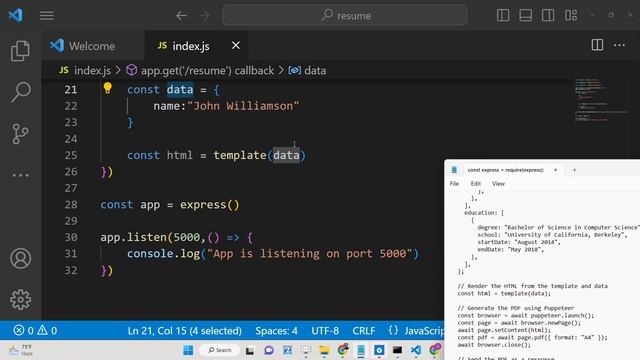
Task: Open Task View on taskbar
Action: coord(250,350)
